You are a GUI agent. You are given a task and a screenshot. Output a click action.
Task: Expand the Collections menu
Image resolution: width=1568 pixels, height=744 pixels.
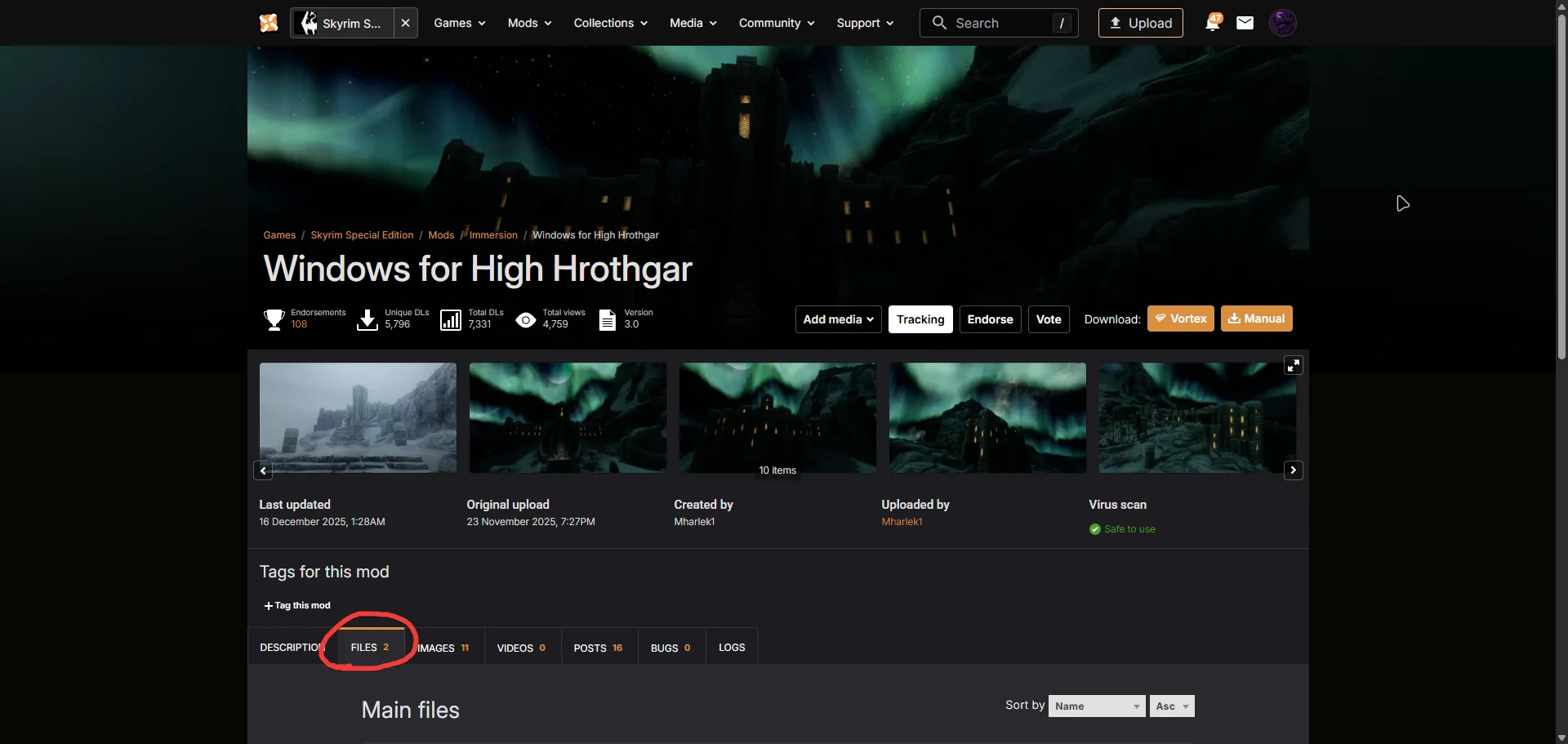click(610, 23)
